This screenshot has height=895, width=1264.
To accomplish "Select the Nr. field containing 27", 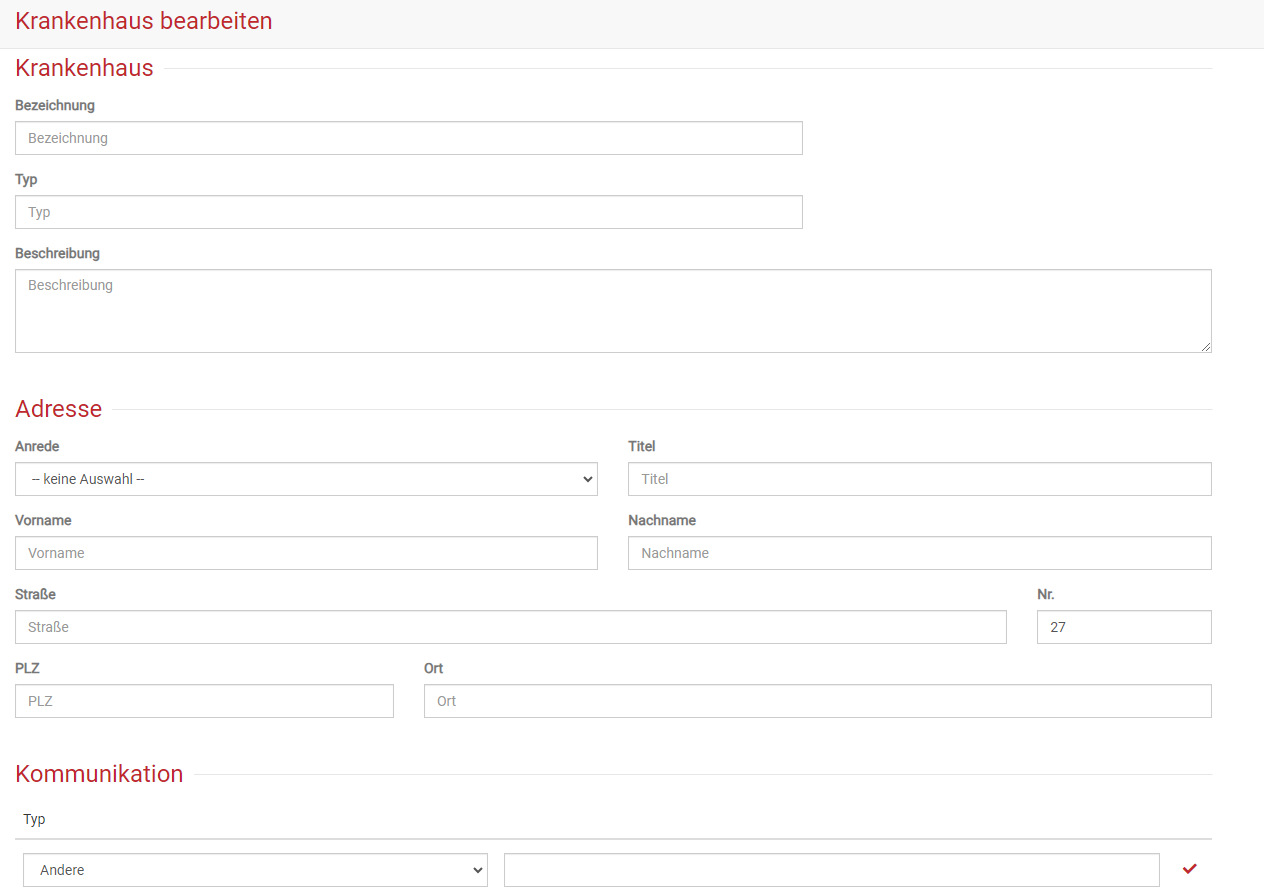I will pos(1123,627).
